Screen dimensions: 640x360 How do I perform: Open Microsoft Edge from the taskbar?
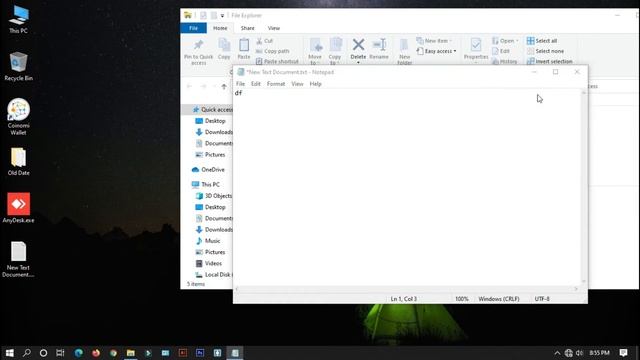78,353
